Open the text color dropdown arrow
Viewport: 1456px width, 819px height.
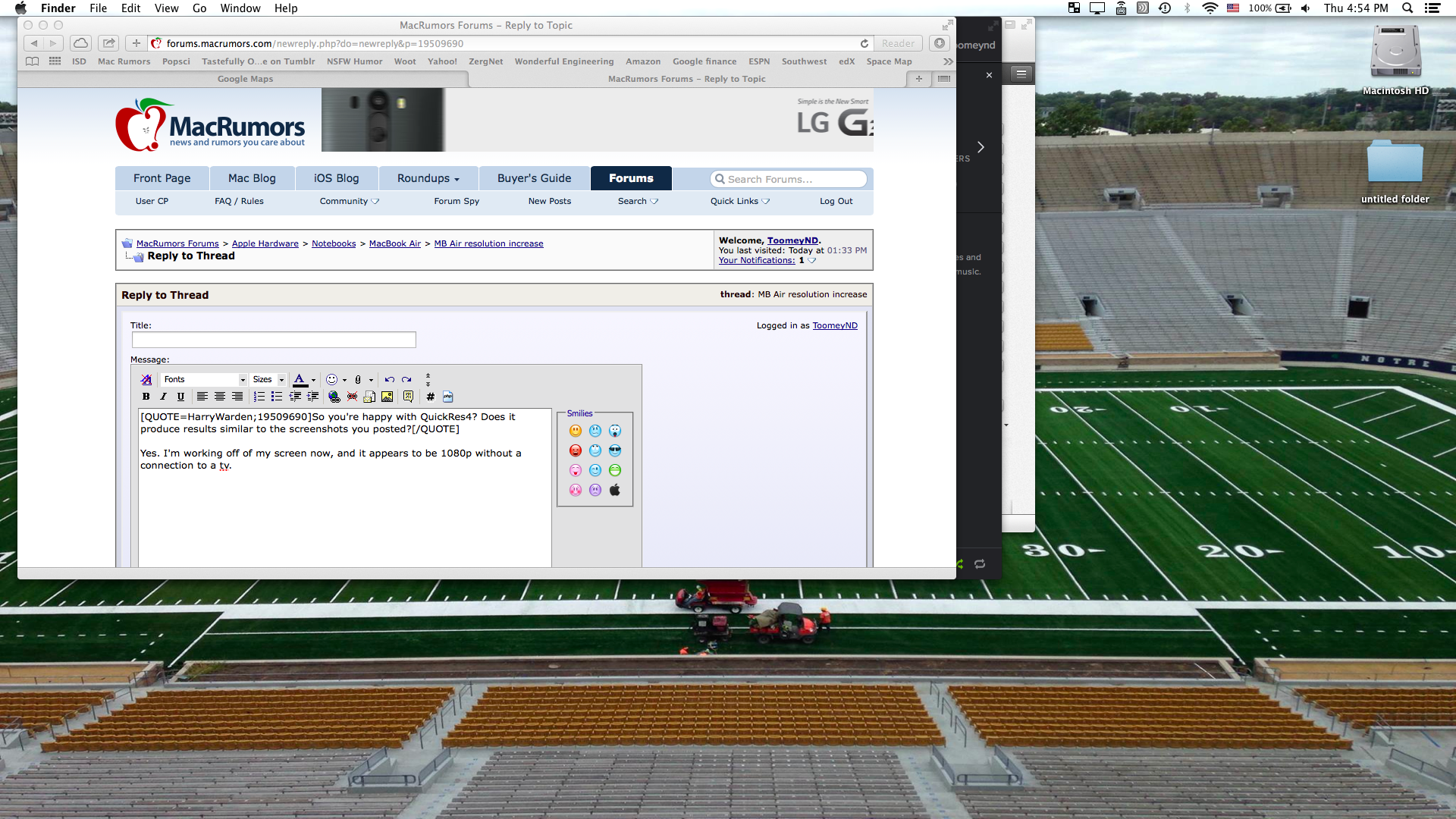tap(313, 380)
